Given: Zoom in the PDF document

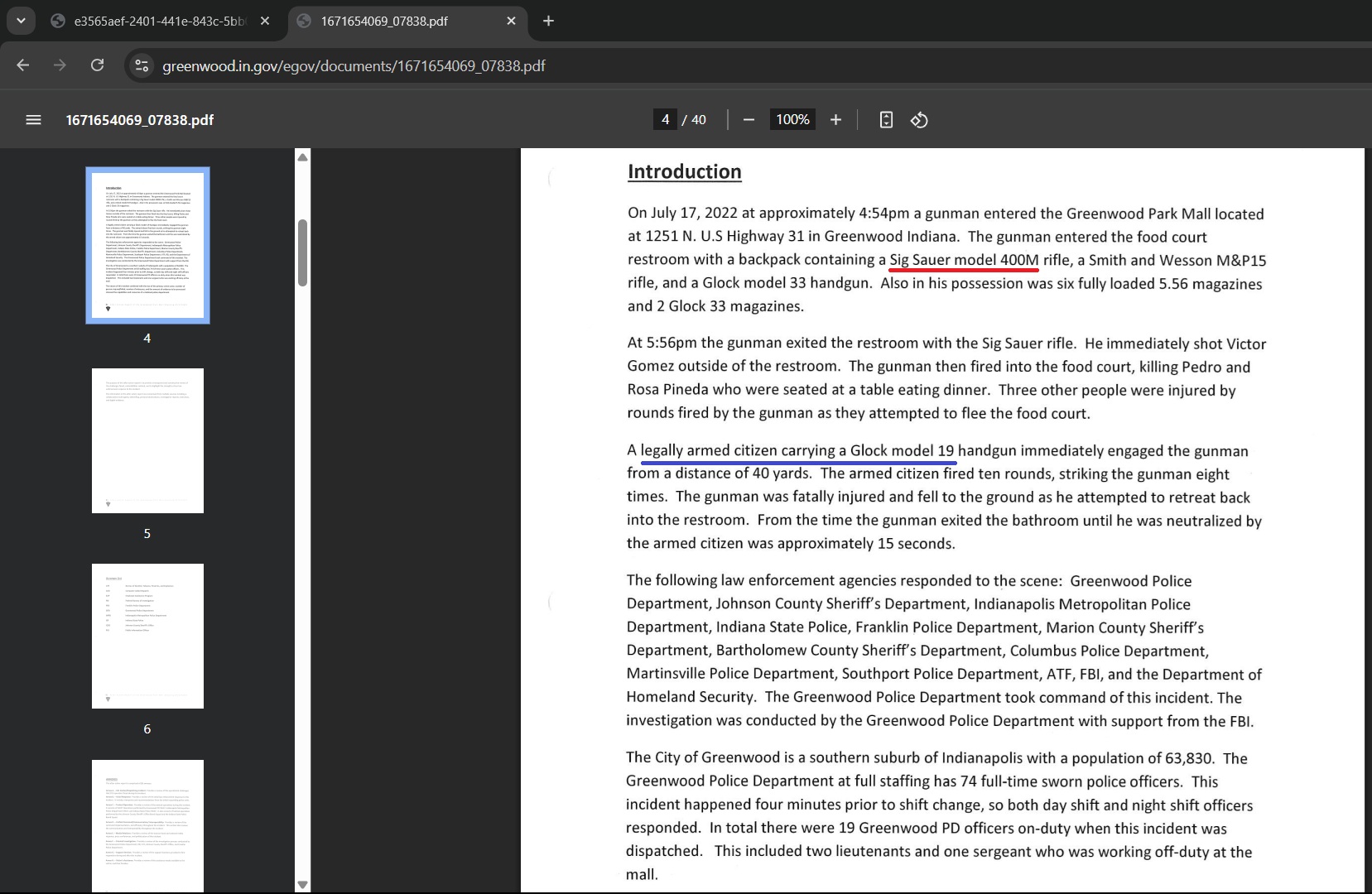Looking at the screenshot, I should (x=835, y=120).
